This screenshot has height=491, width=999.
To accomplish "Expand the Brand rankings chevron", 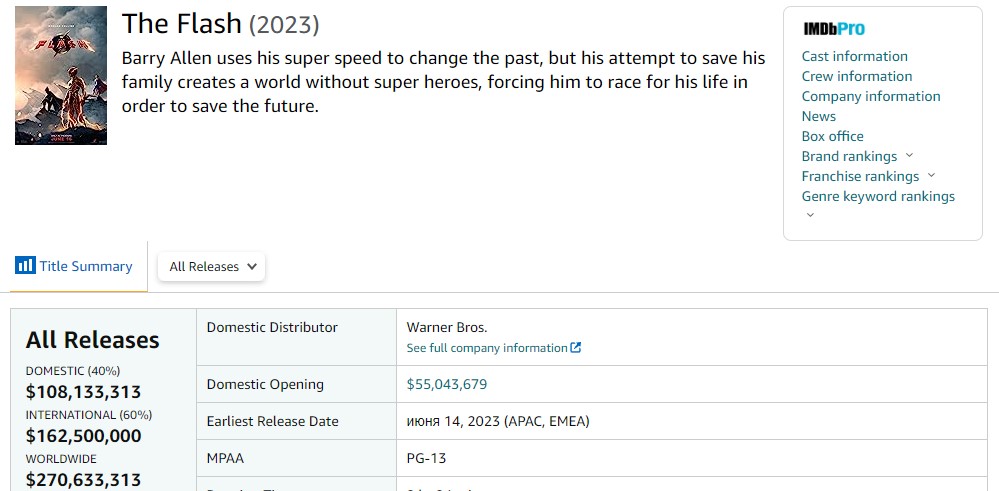I will pyautogui.click(x=909, y=155).
